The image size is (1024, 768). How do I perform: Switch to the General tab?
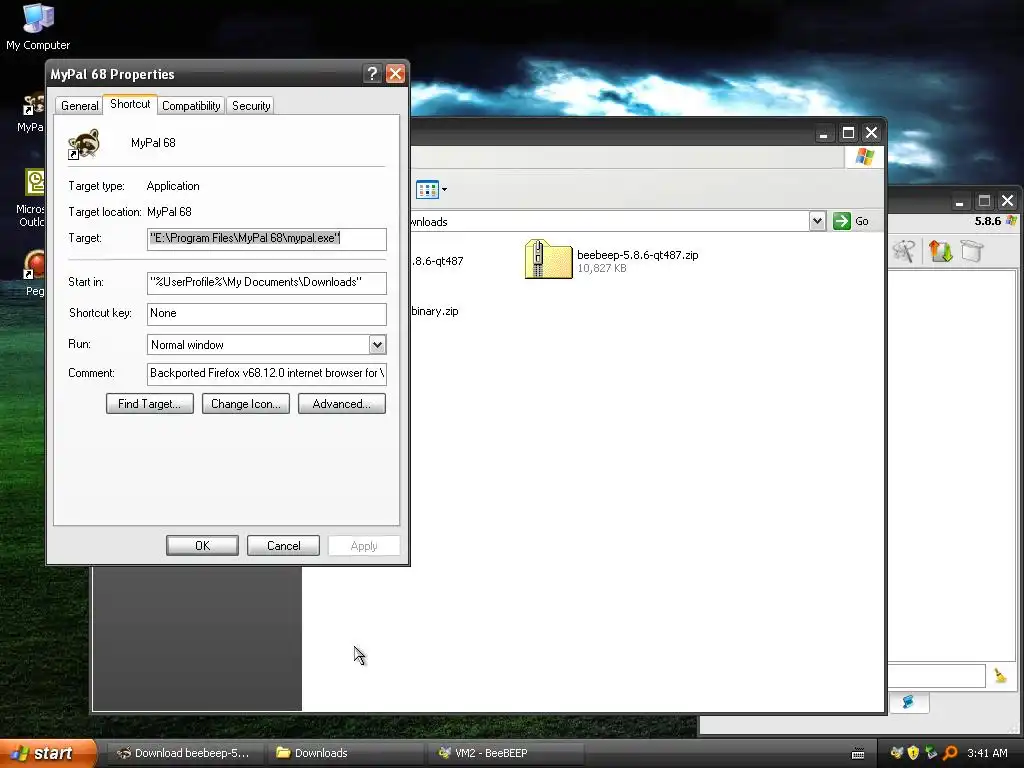point(80,106)
